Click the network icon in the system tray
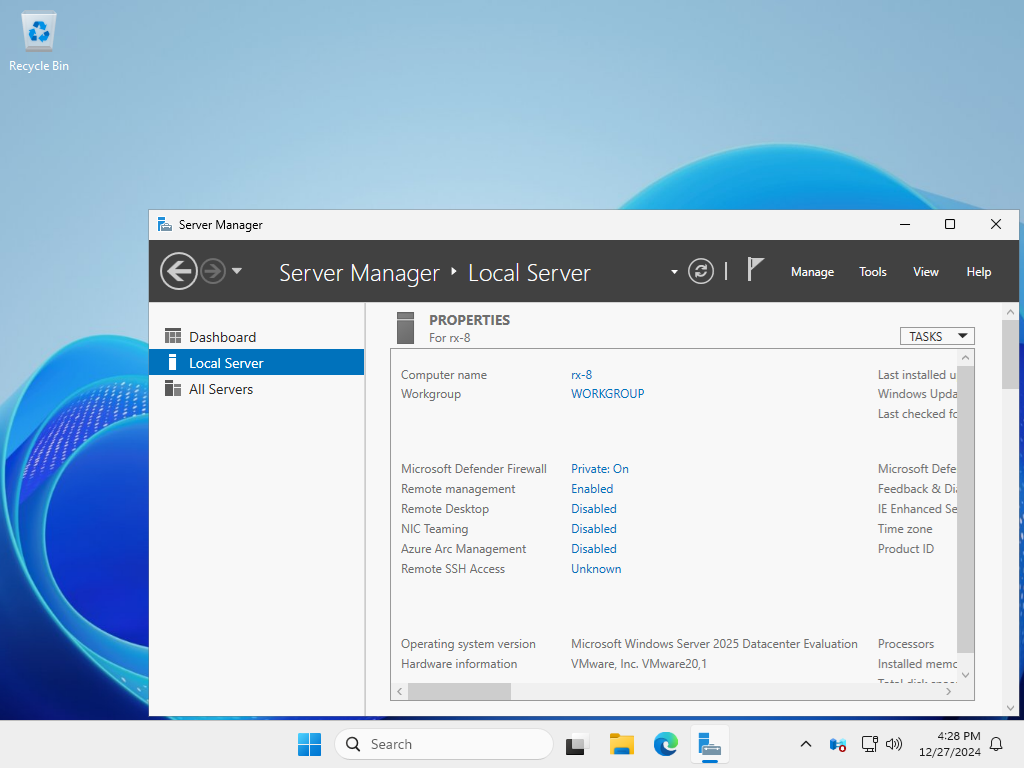The width and height of the screenshot is (1024, 768). click(869, 744)
